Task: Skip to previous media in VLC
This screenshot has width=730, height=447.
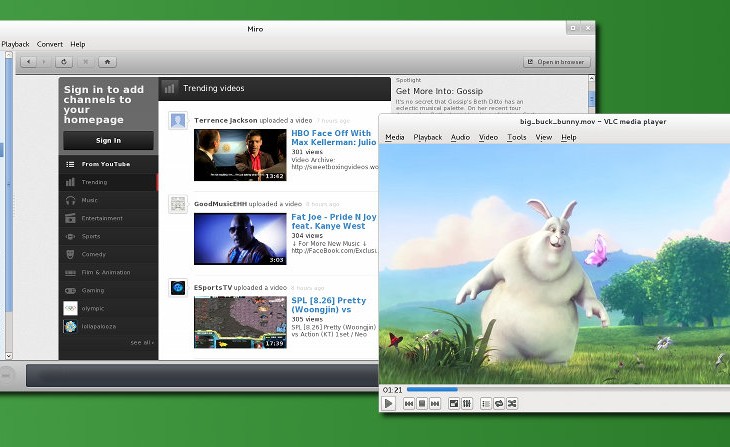Action: (x=409, y=404)
